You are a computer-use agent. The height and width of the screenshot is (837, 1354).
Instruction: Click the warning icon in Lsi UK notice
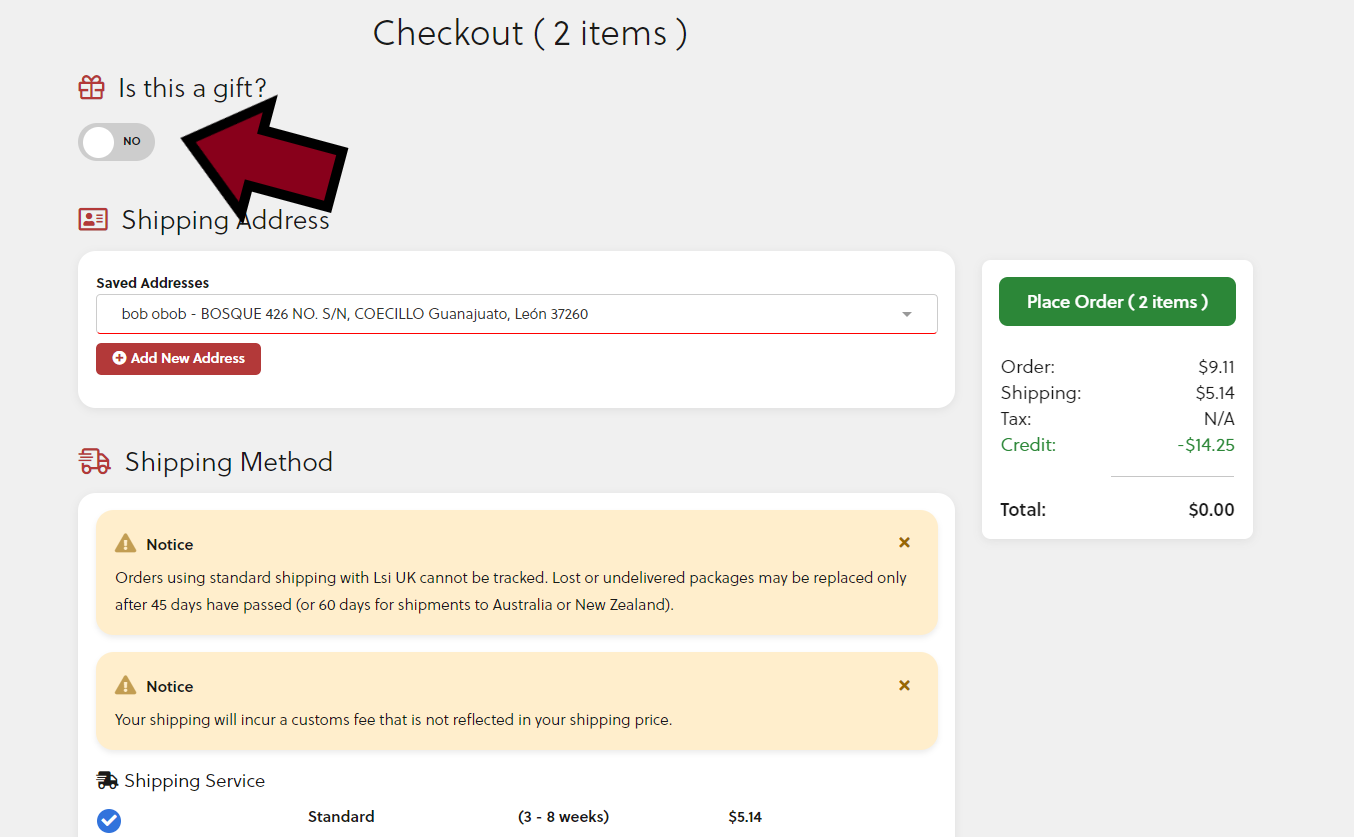click(125, 544)
